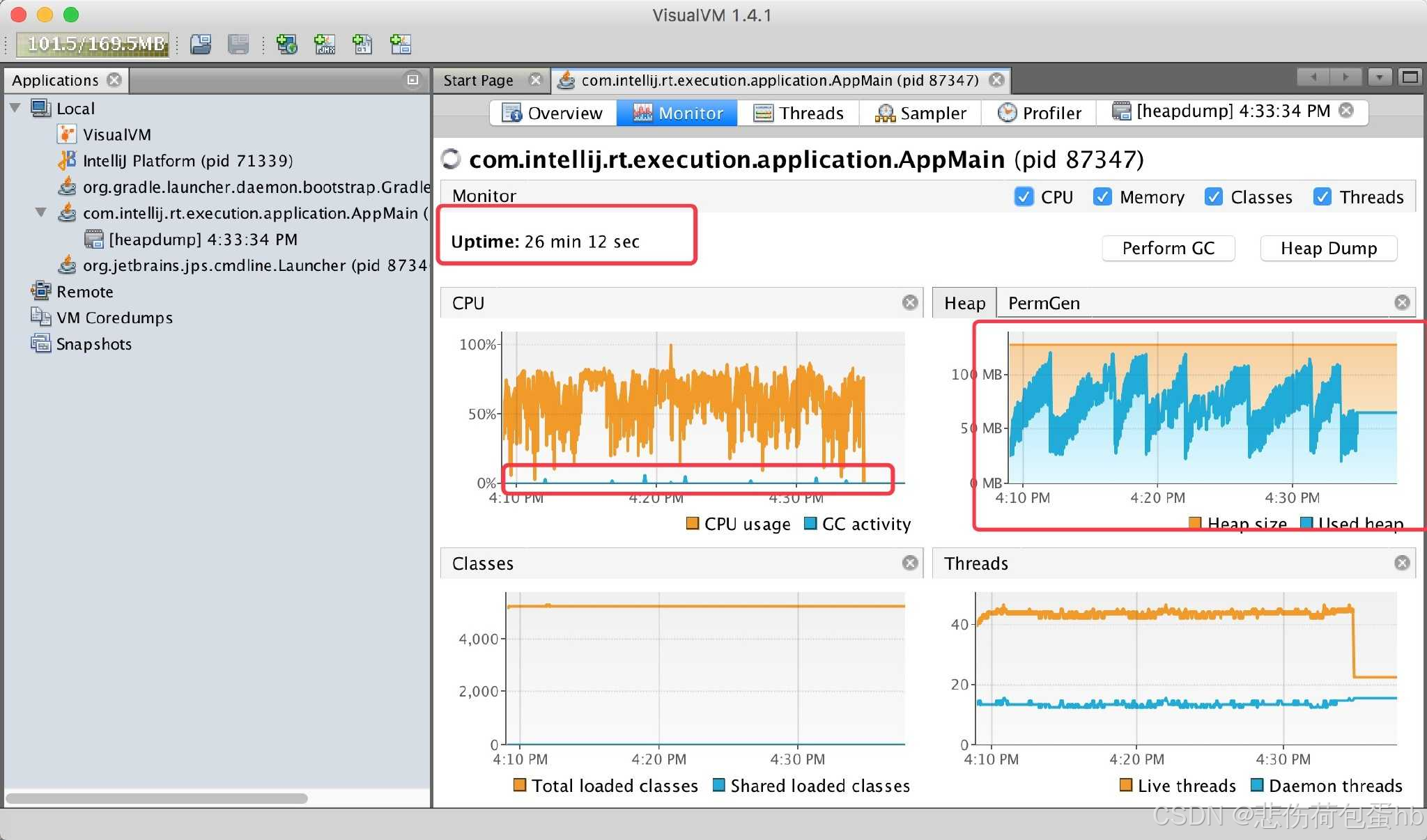This screenshot has width=1427, height=840.
Task: Switch to the Sampler tab
Action: pyautogui.click(x=920, y=113)
